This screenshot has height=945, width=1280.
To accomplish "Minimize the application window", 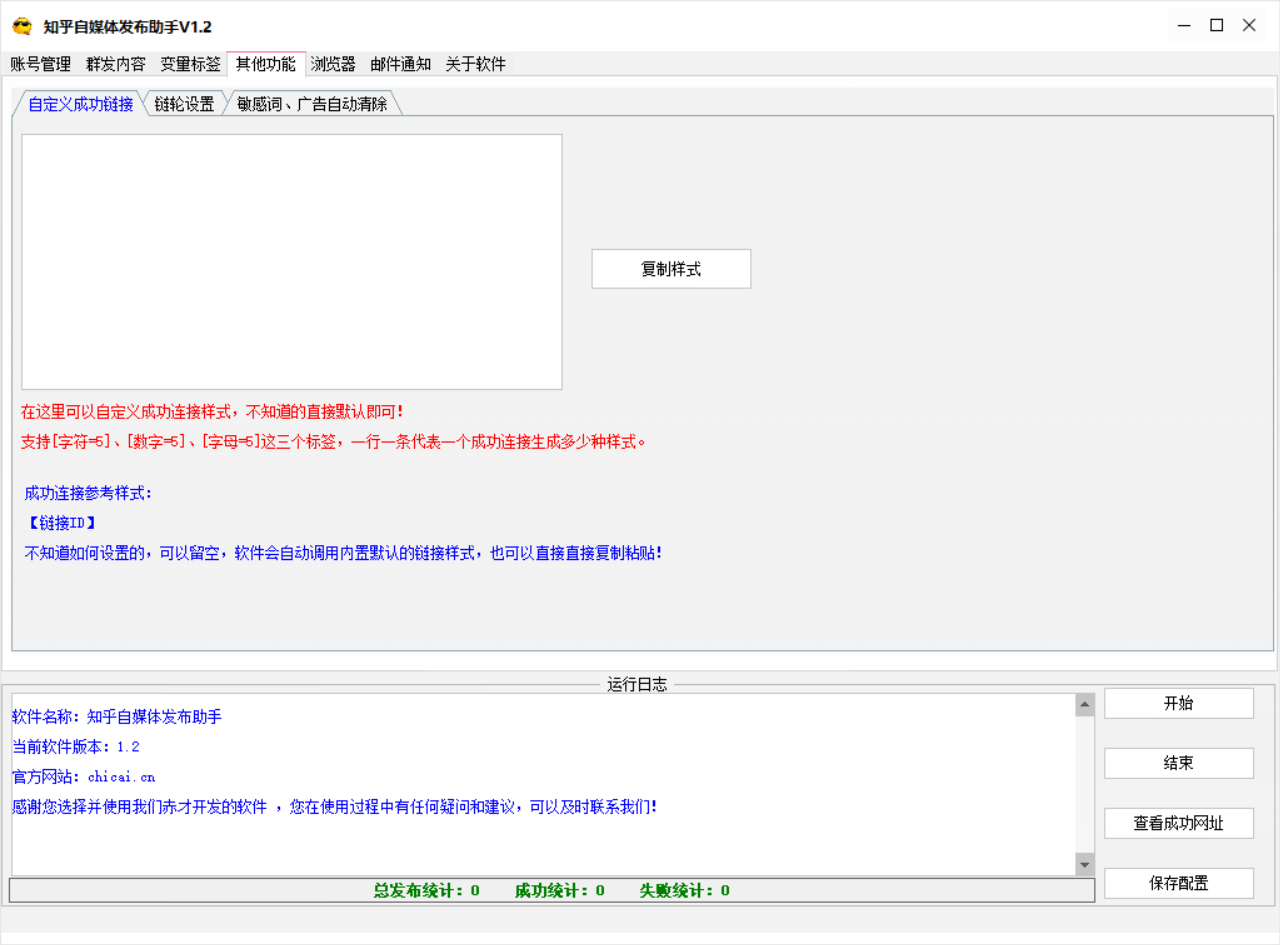I will coord(1184,26).
